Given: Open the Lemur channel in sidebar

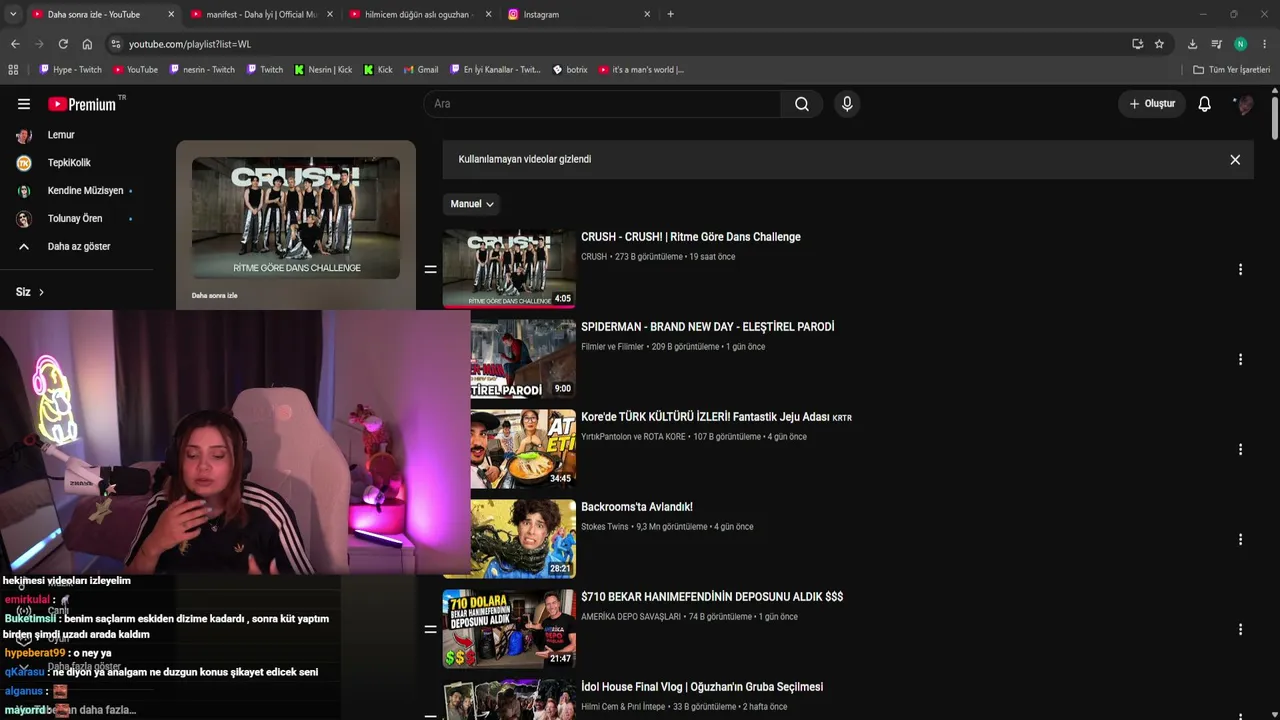Looking at the screenshot, I should click(x=61, y=135).
